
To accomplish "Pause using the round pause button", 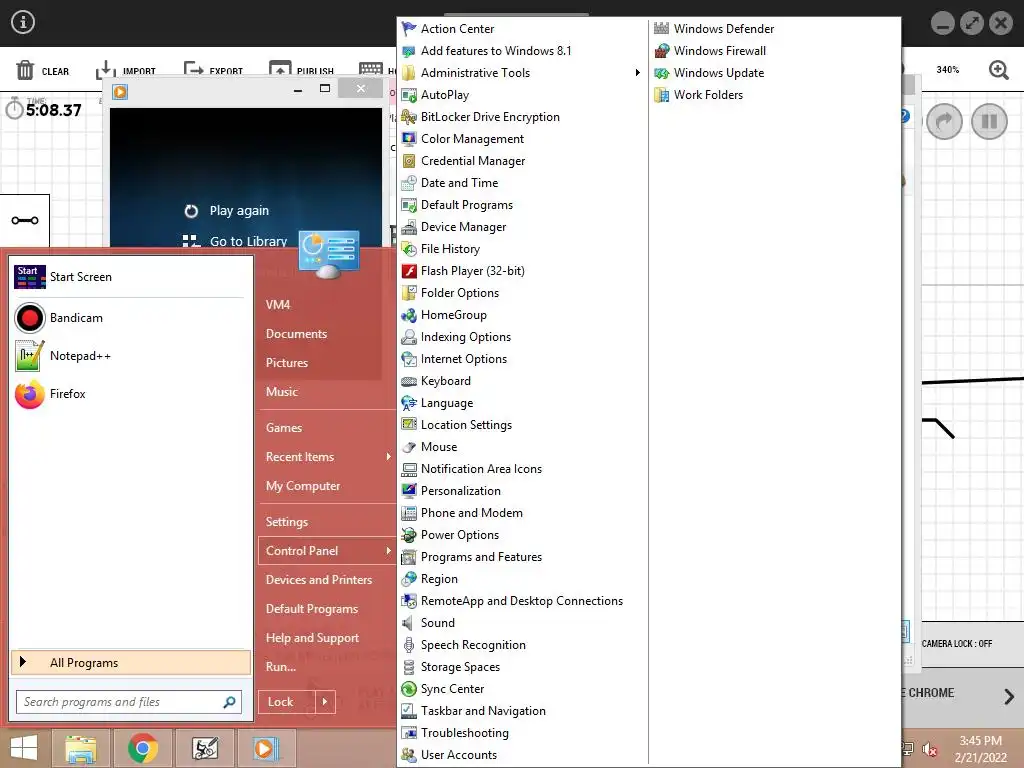I will (x=989, y=121).
